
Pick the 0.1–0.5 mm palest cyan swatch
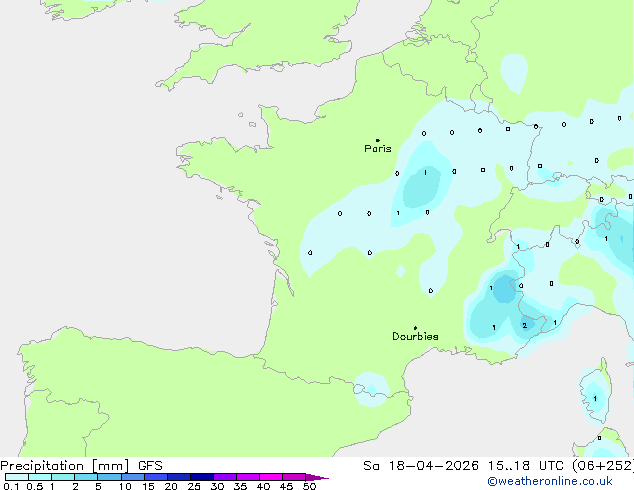tap(17, 477)
